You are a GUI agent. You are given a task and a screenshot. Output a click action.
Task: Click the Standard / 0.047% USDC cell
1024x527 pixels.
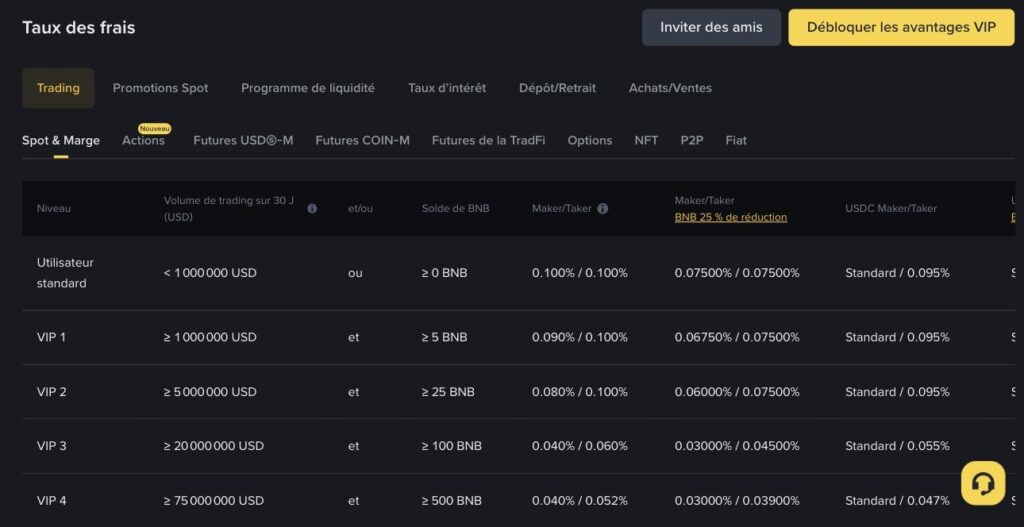point(897,501)
